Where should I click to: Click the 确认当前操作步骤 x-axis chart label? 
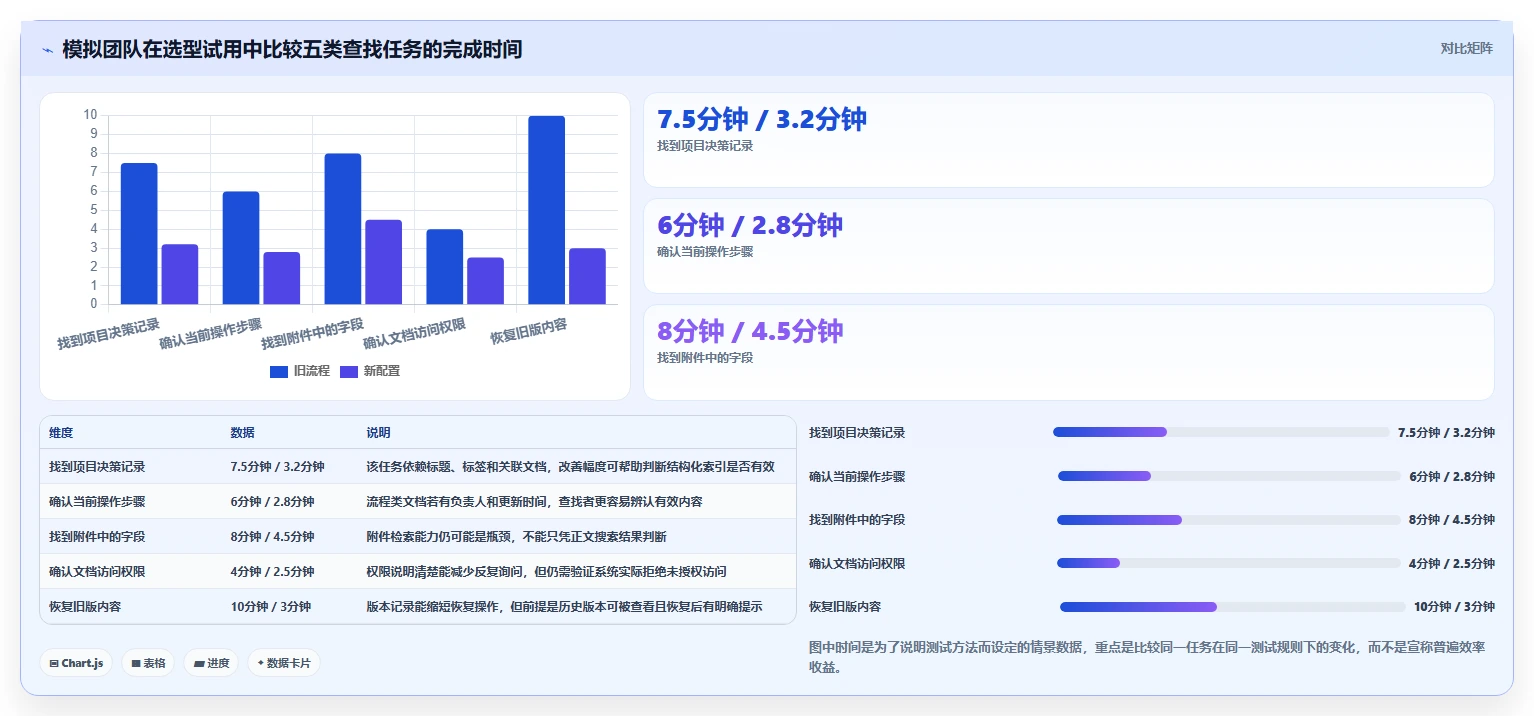point(211,333)
